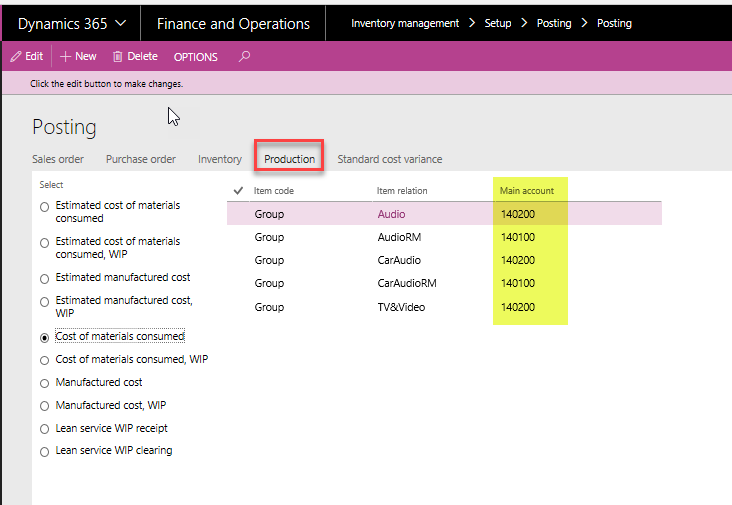Click the New plus icon
Screen dimensions: 732x505
tap(66, 57)
